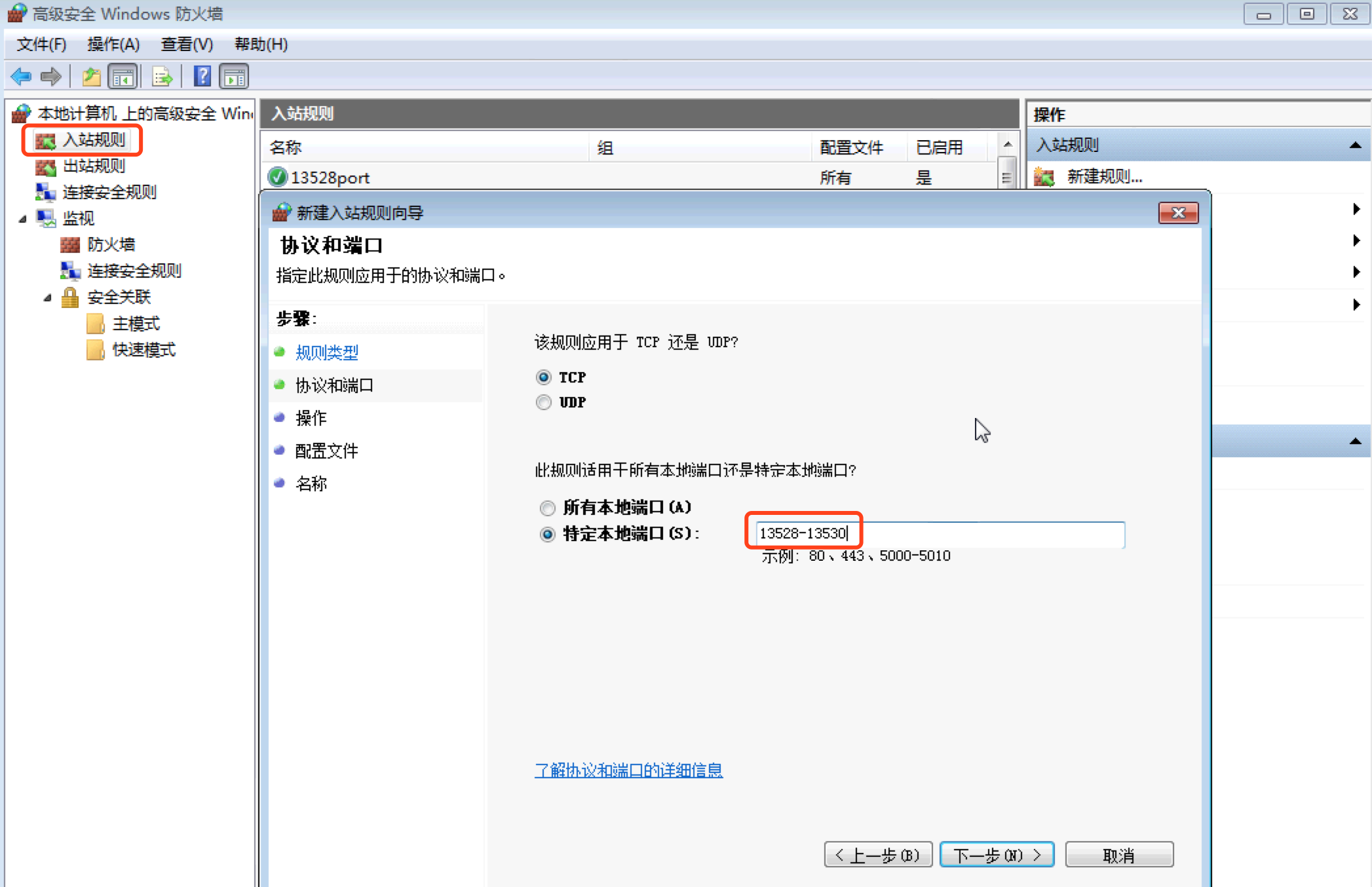Image resolution: width=1372 pixels, height=887 pixels.
Task: Select the outbound rules (出站规则) tree icon
Action: (45, 166)
